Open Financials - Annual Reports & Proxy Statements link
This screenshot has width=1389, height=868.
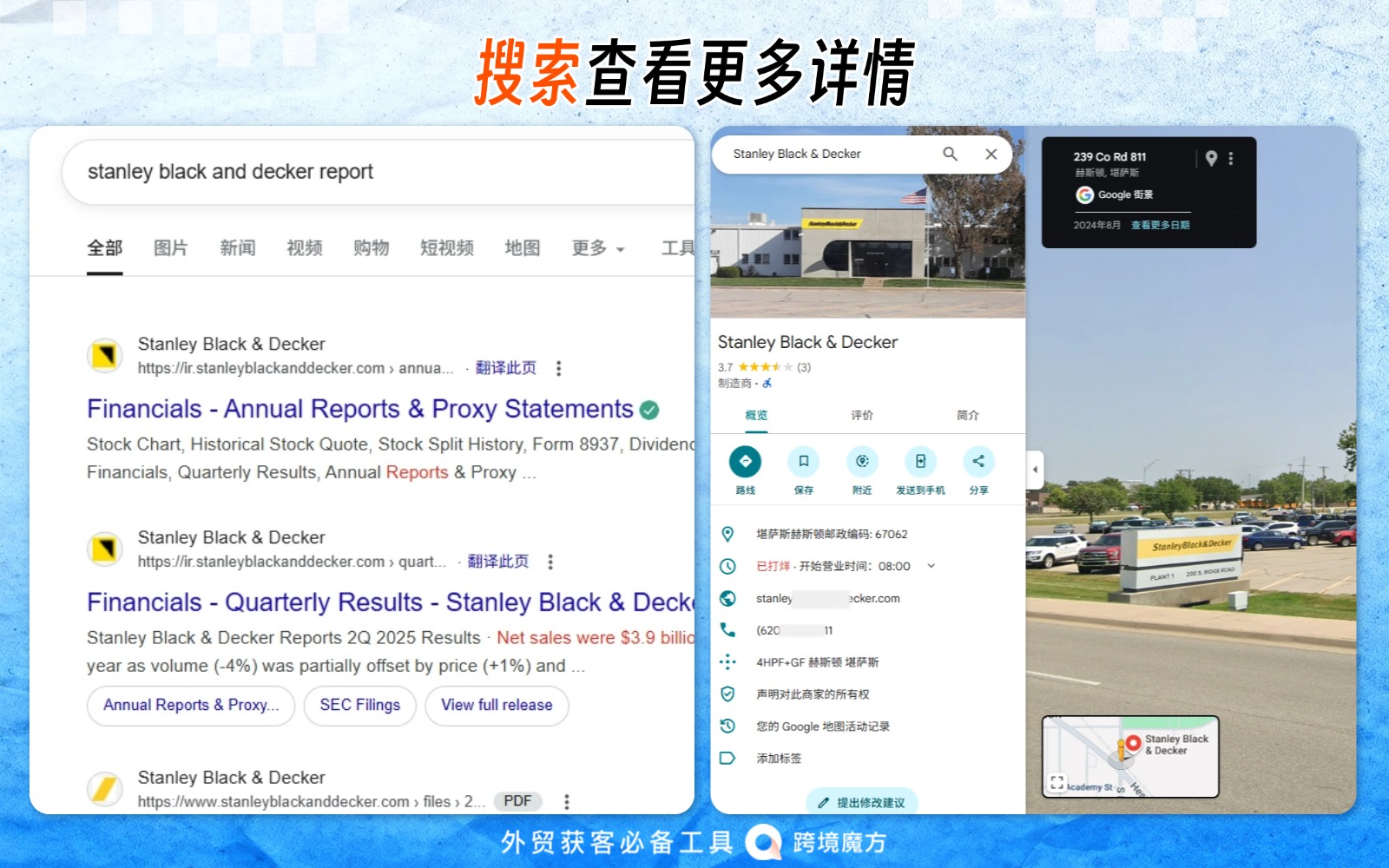tap(359, 409)
